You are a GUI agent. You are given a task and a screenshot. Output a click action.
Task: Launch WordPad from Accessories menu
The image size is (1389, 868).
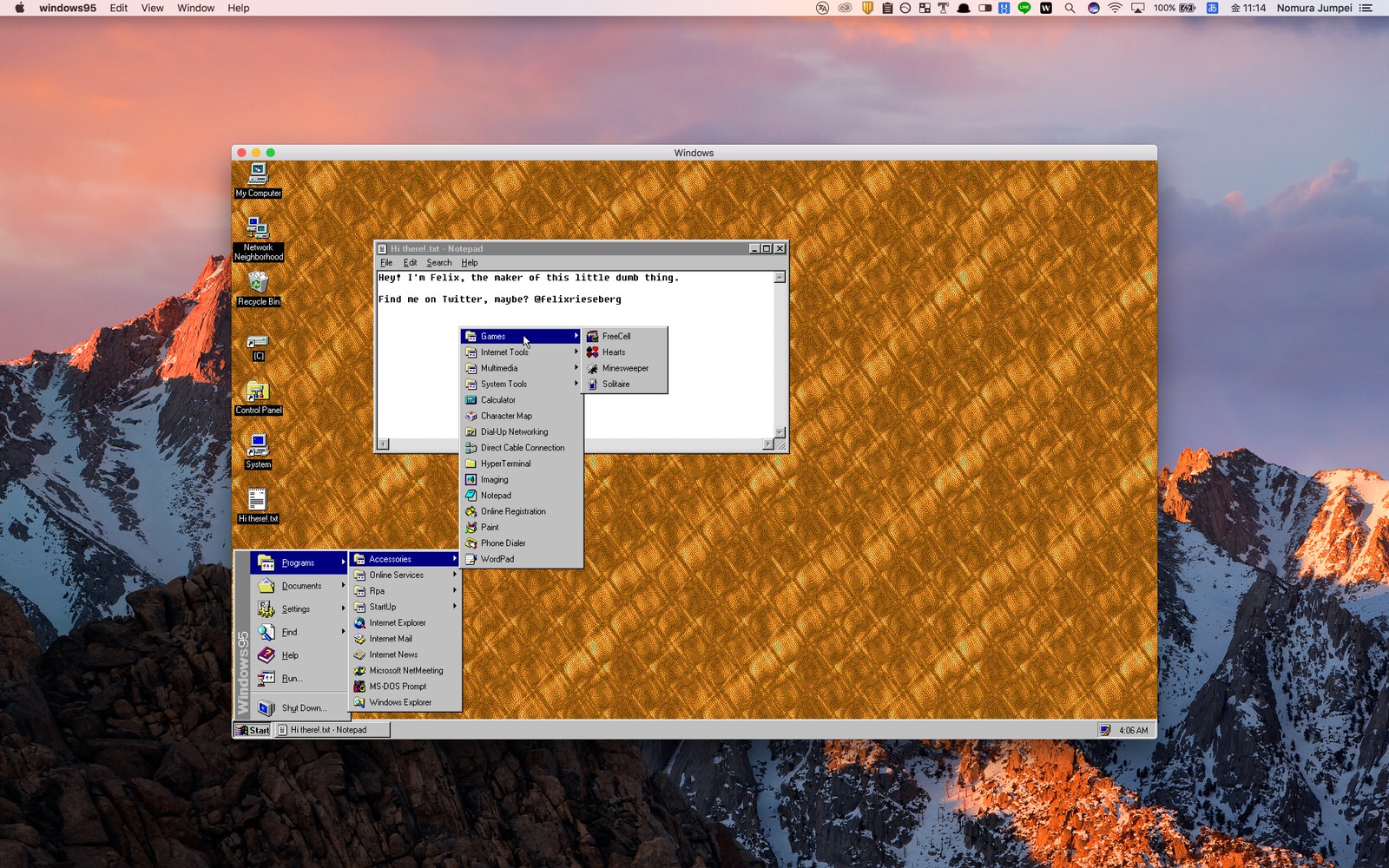click(522, 559)
